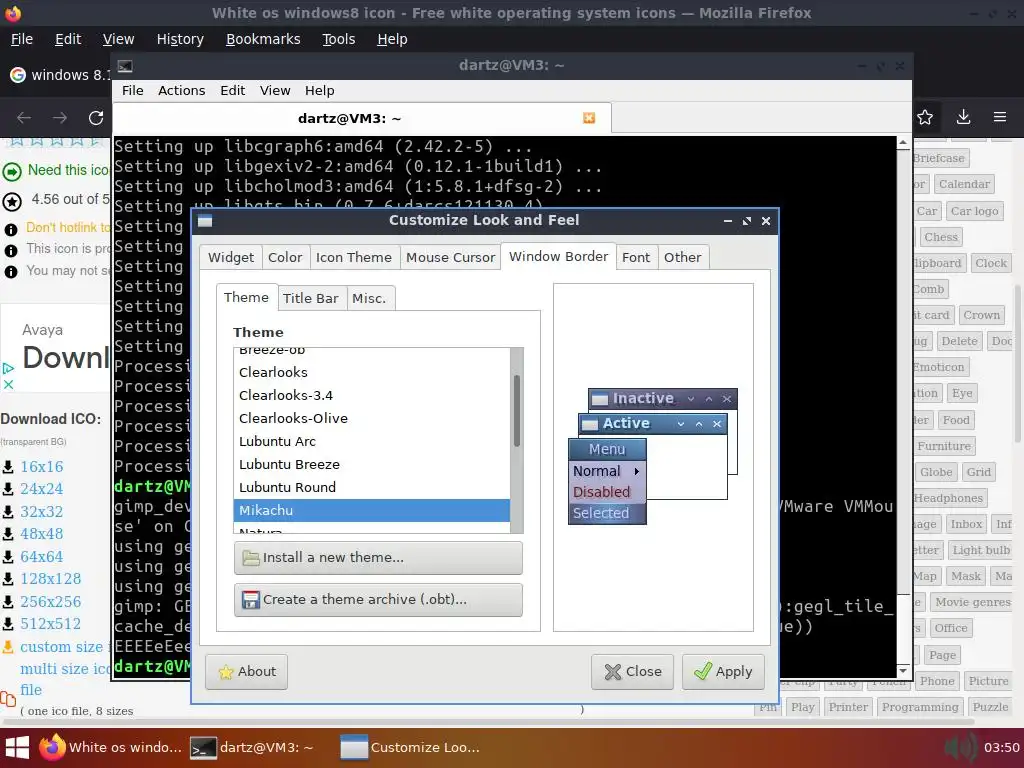Viewport: 1024px width, 768px height.
Task: Select Clearlooks theme in list
Action: click(372, 372)
